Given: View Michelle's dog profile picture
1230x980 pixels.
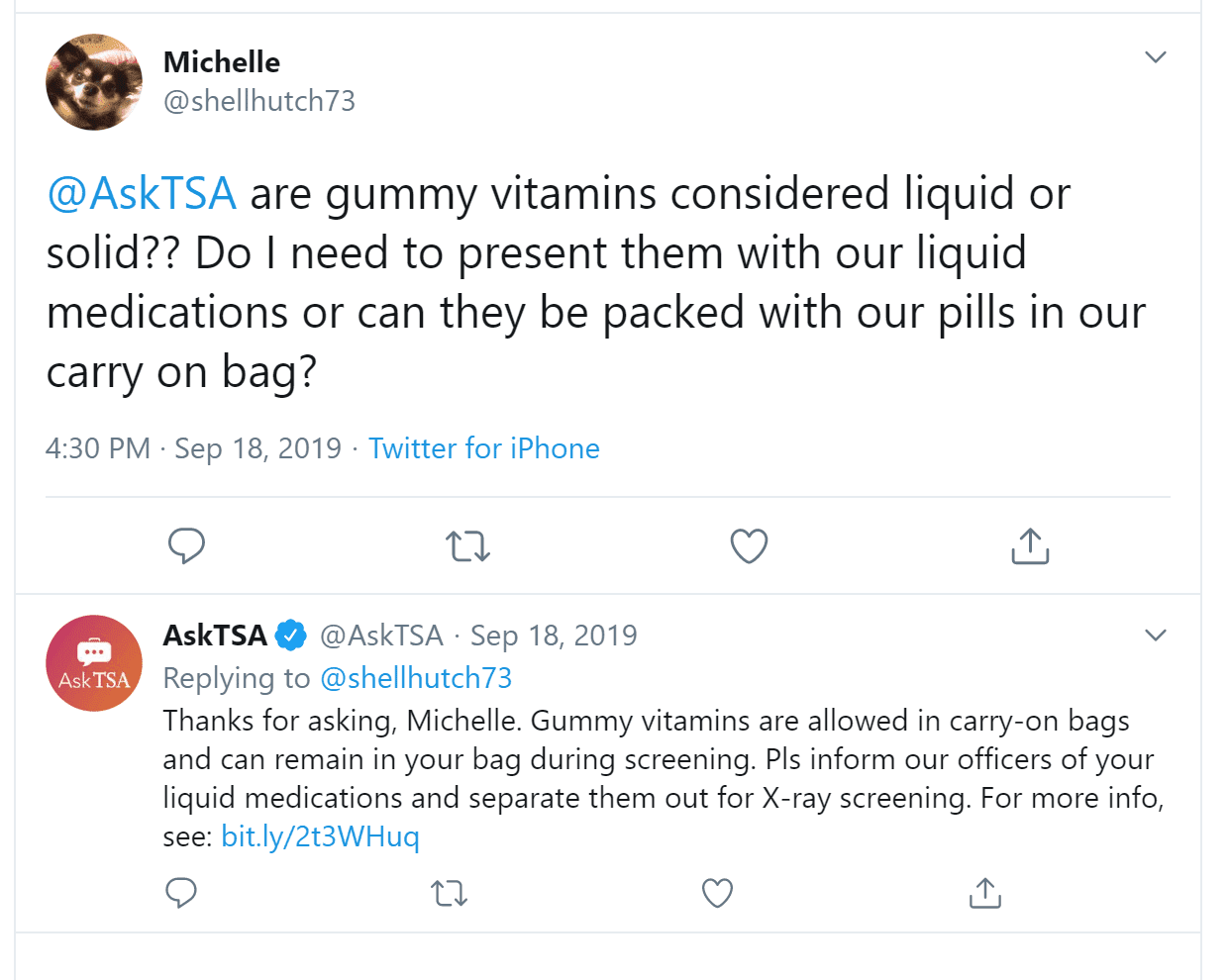Looking at the screenshot, I should (94, 82).
